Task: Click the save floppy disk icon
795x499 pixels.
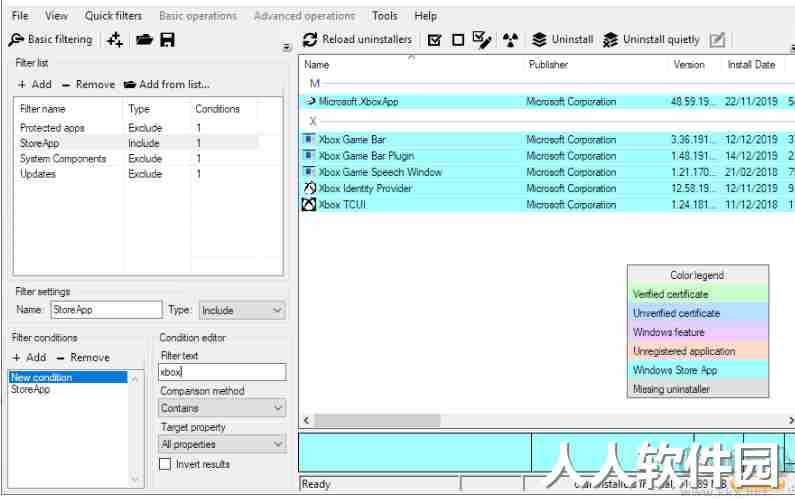Action: [x=167, y=40]
